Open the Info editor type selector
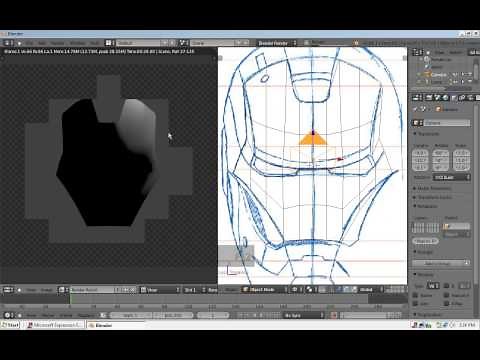Screen dimensions: 480x360 pyautogui.click(x=8, y=43)
